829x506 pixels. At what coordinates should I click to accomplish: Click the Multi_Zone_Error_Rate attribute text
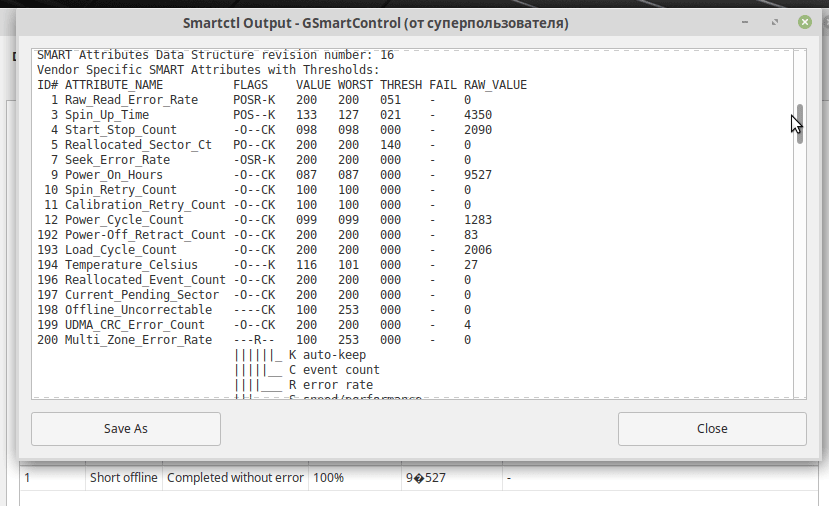(x=138, y=339)
